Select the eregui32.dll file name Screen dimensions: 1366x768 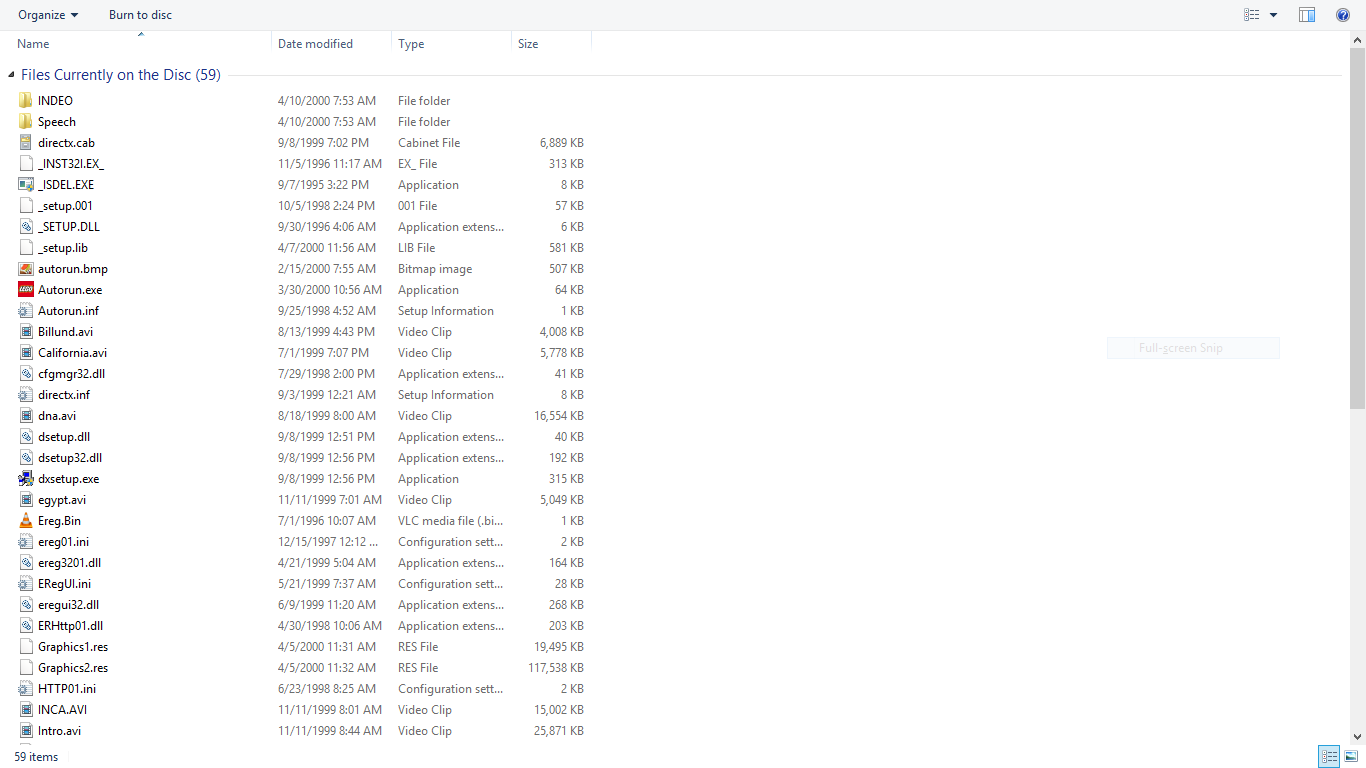pos(68,604)
